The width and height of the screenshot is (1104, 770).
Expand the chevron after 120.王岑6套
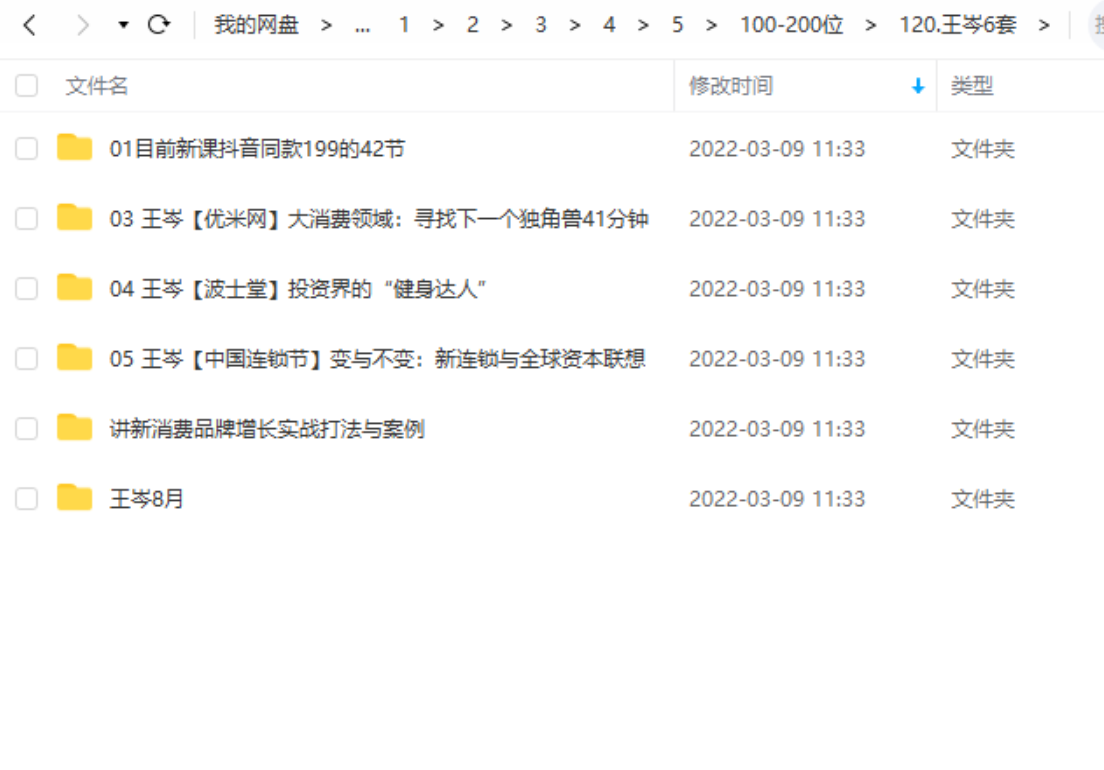(1044, 25)
